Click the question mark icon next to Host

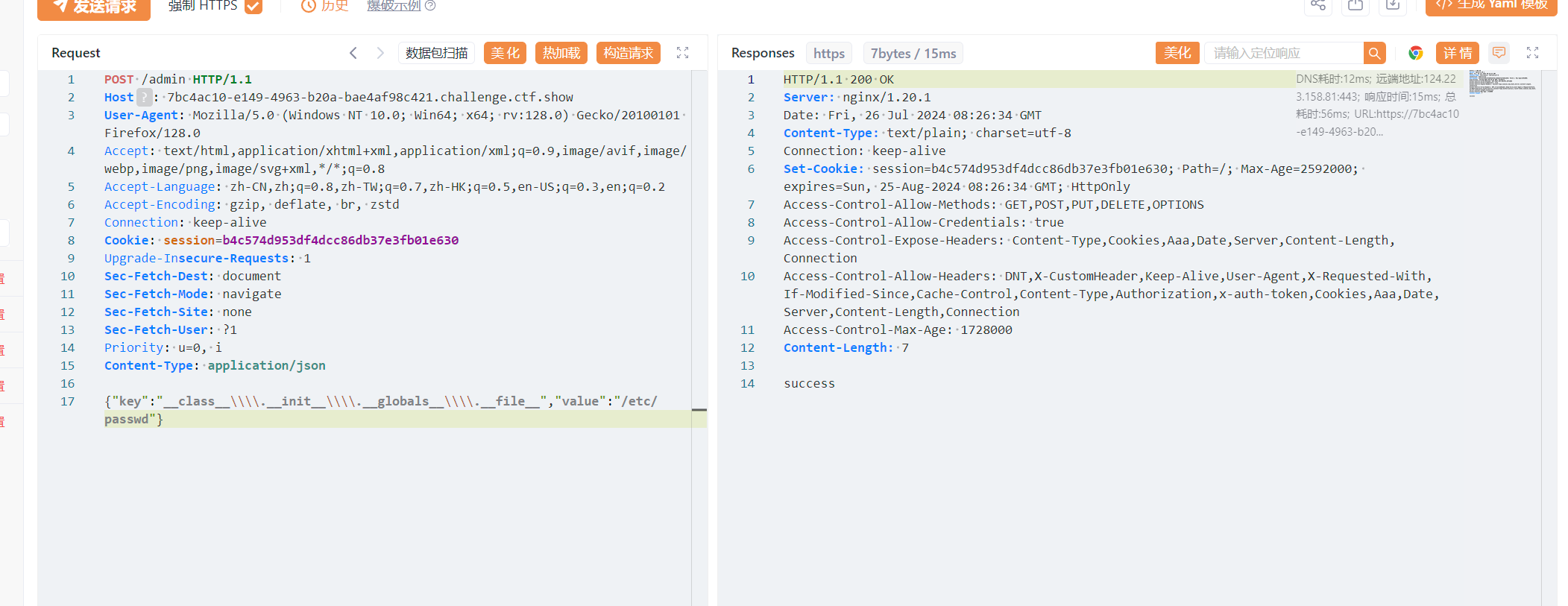tap(145, 97)
